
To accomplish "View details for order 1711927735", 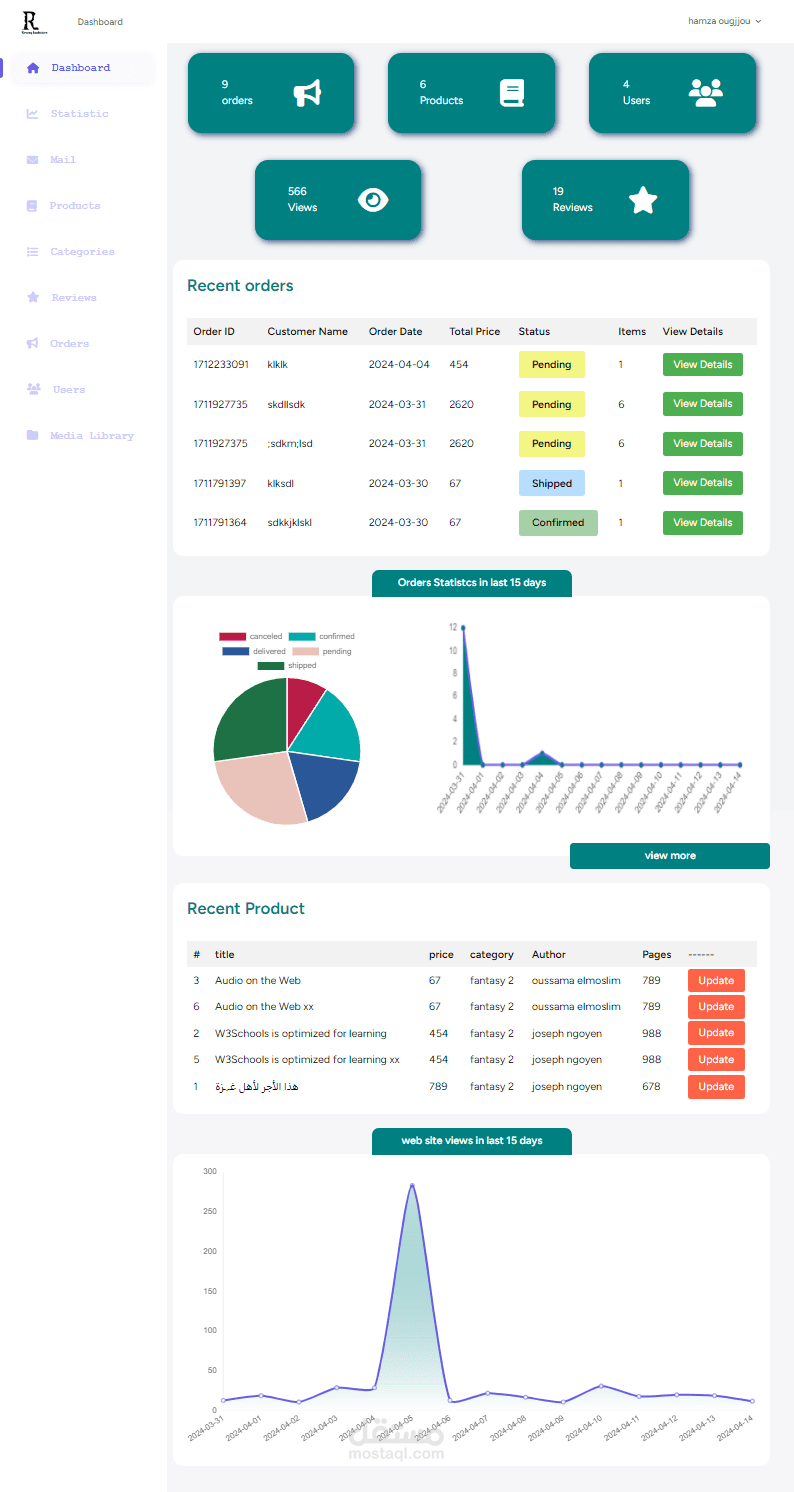I will (x=703, y=404).
